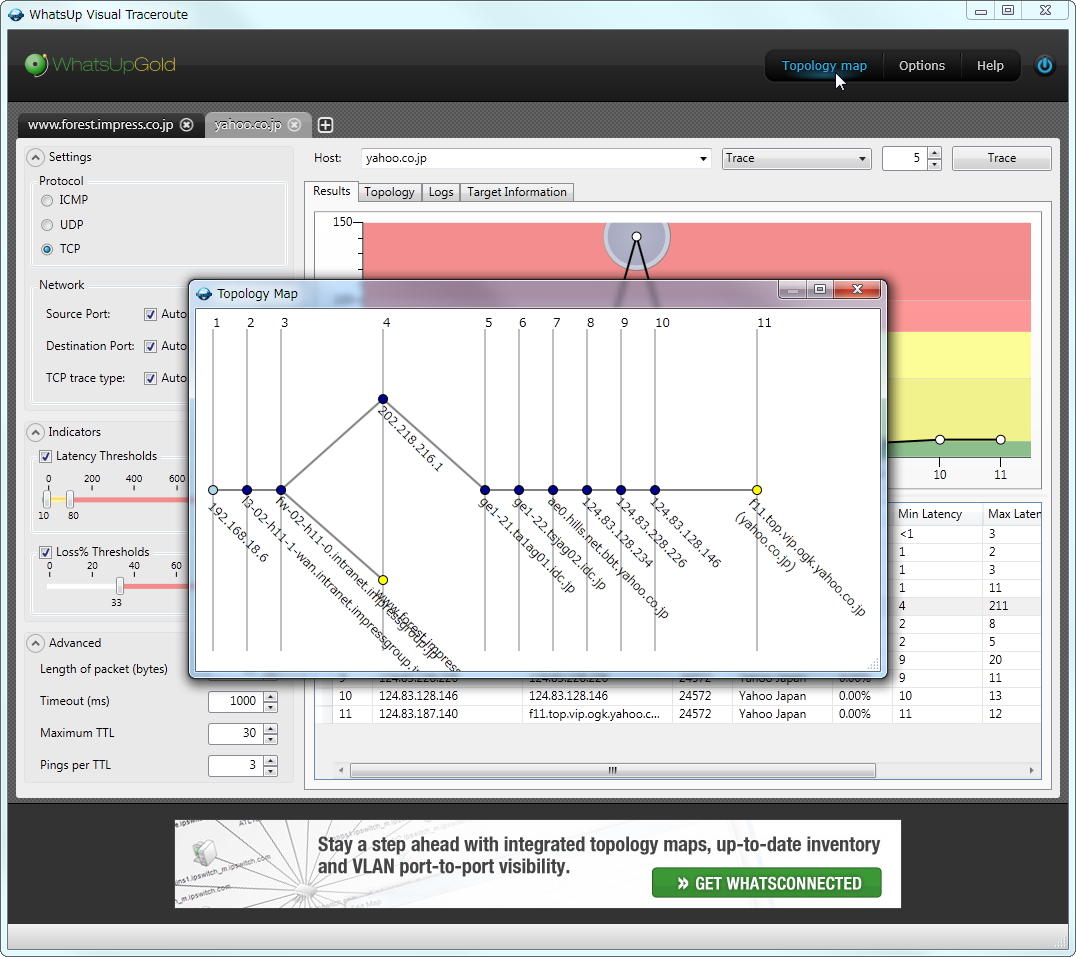Viewport: 1076px width, 957px height.
Task: Switch to the Results tab
Action: (331, 191)
